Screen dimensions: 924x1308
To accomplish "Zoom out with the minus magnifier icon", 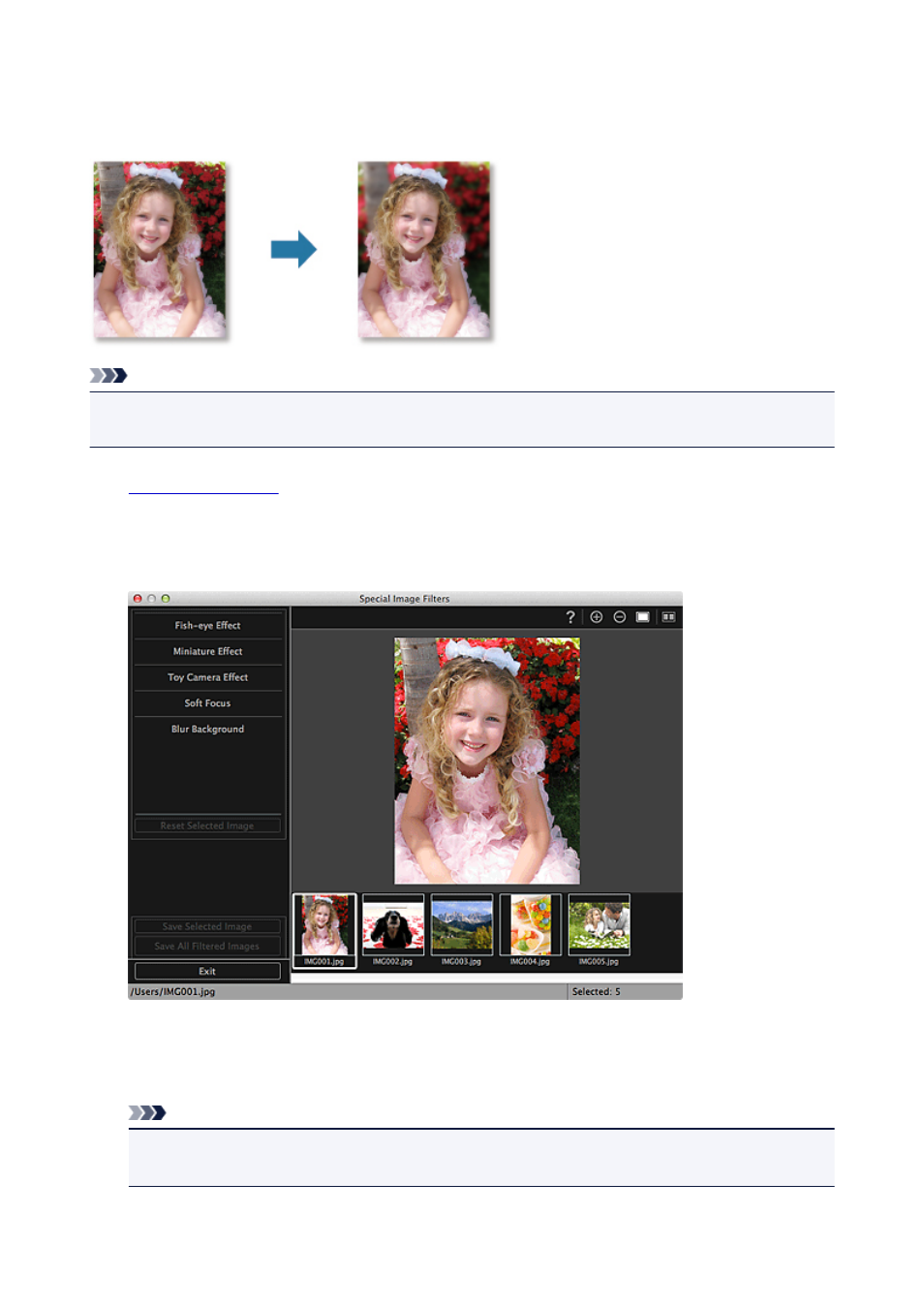I will 620,617.
